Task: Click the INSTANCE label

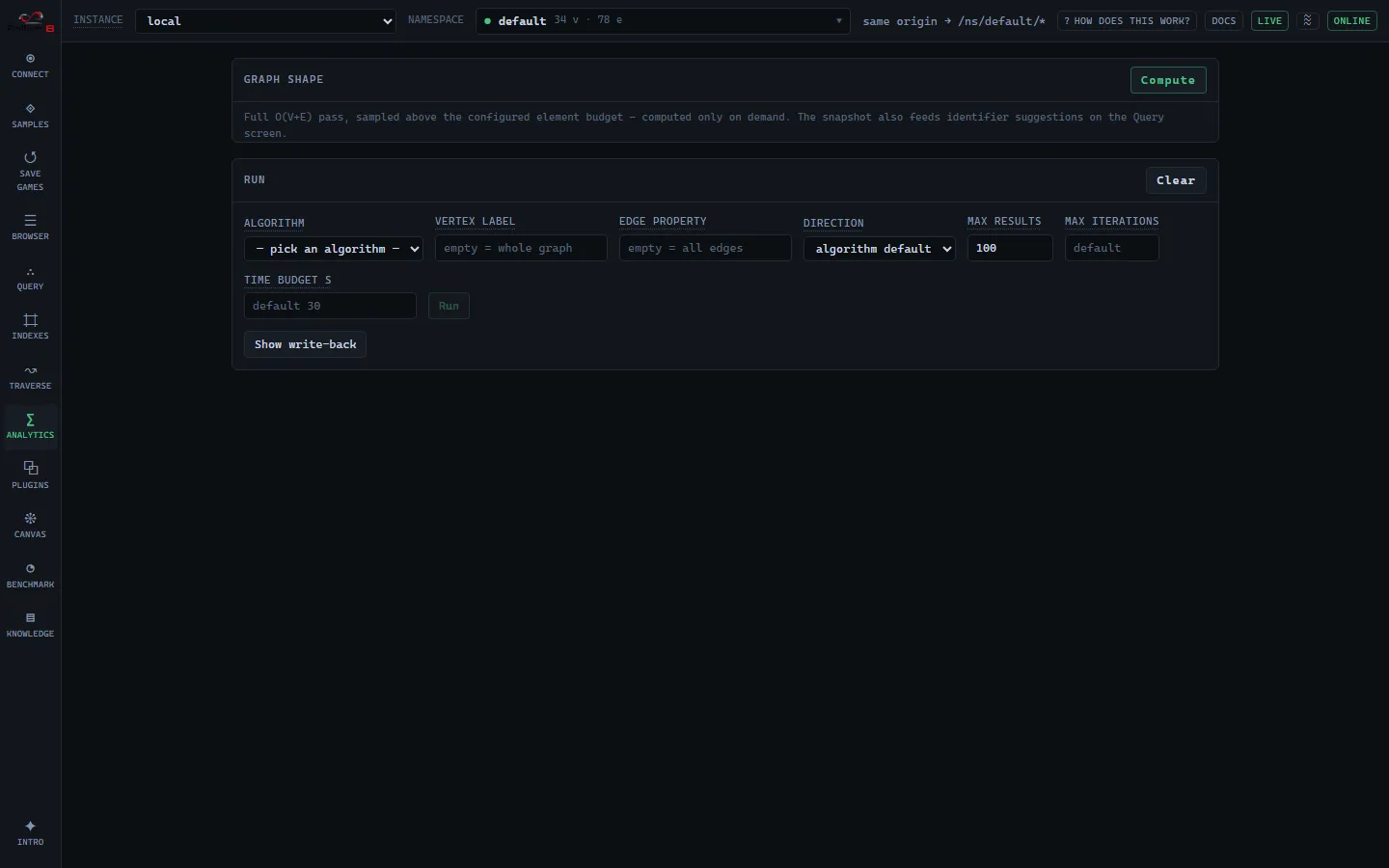Action: pos(98,19)
